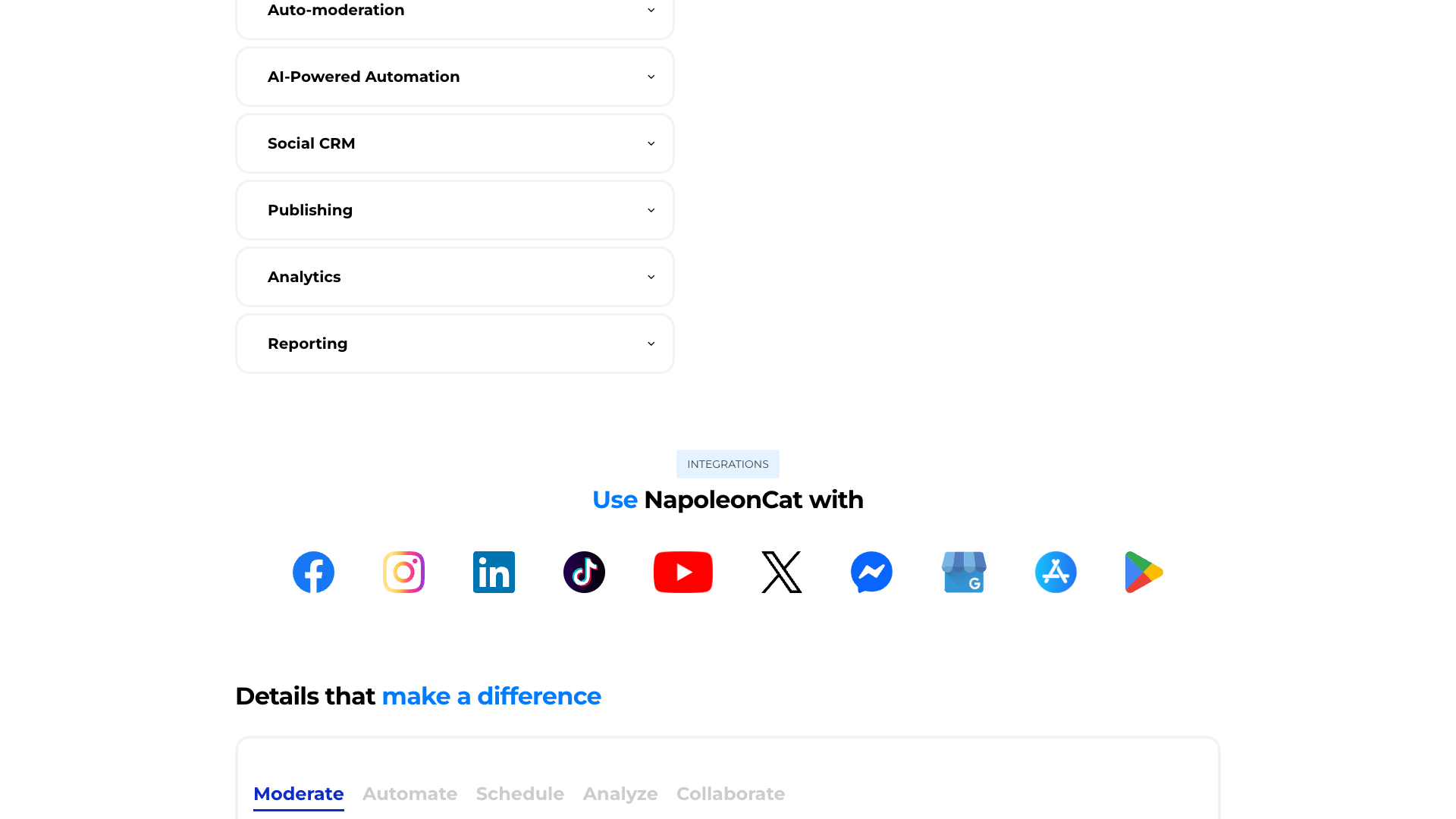Click the LinkedIn integration icon
Viewport: 1456px width, 819px height.
[494, 572]
